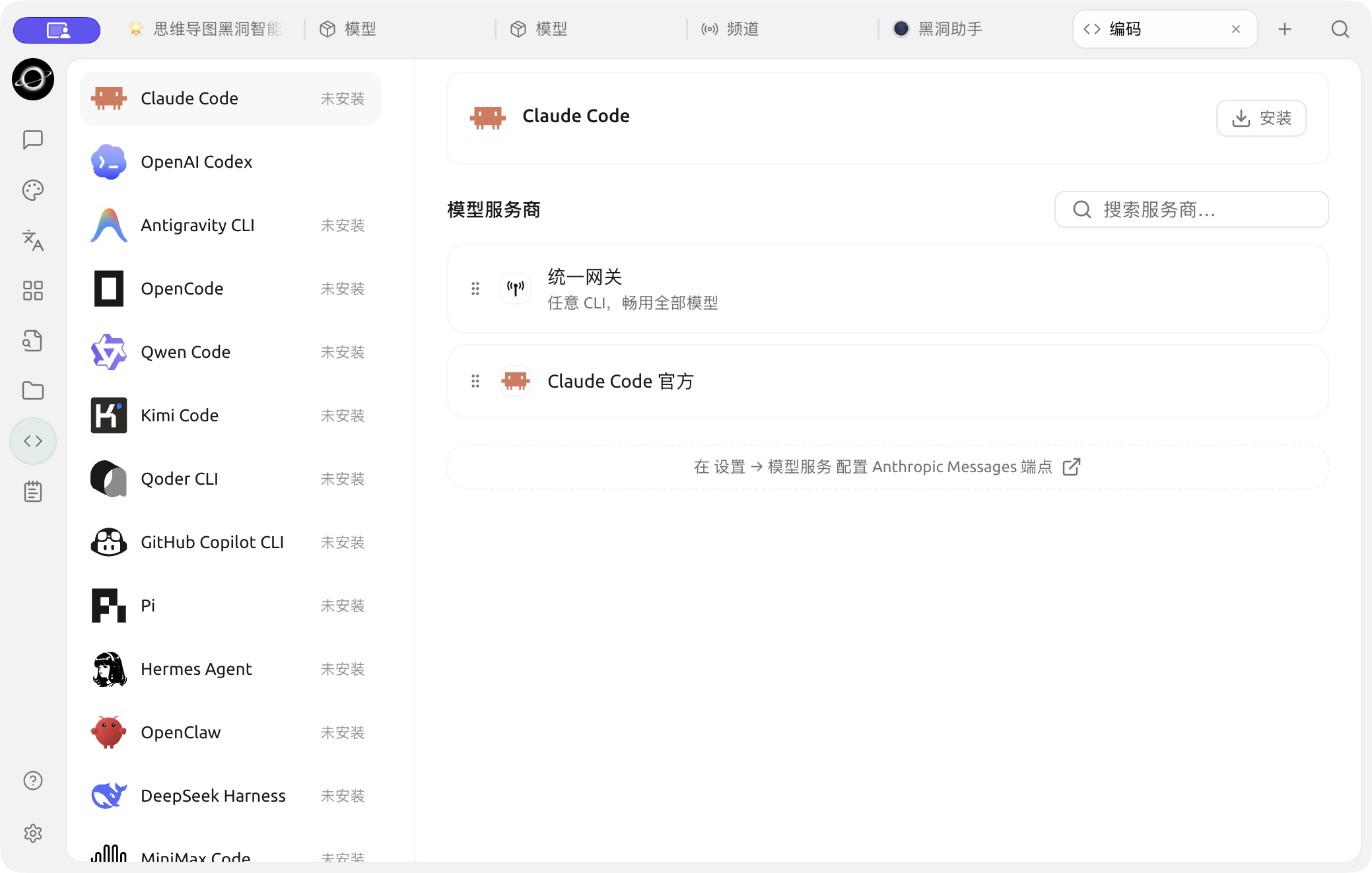Select Hermes Agent in the tool list

[230, 669]
